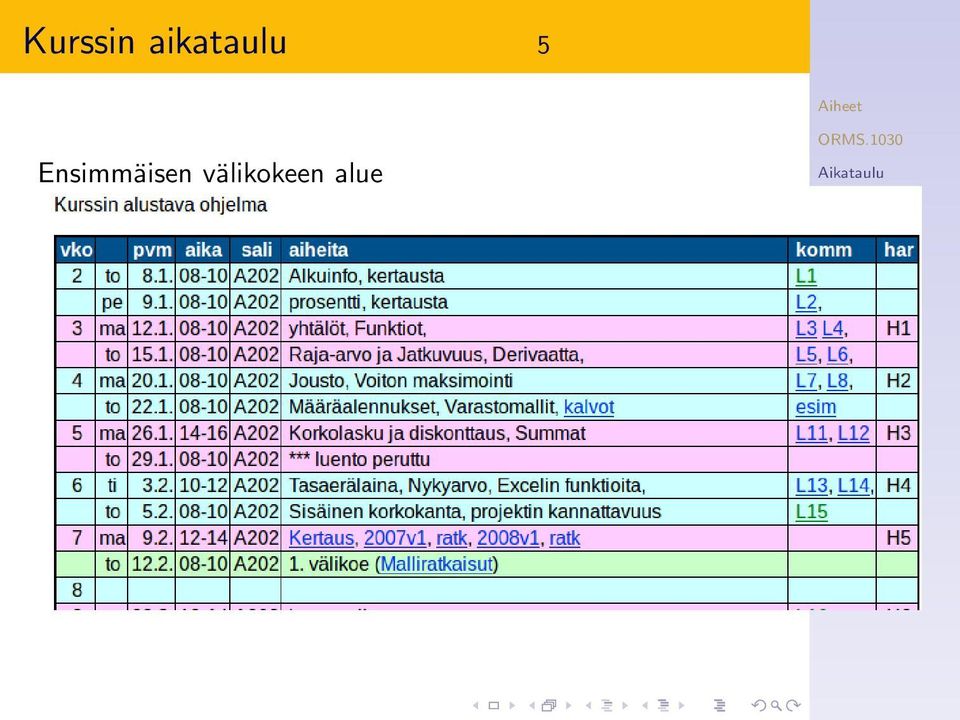The height and width of the screenshot is (720, 960).
Task: Go to previous section arrow
Action: [x=645, y=705]
